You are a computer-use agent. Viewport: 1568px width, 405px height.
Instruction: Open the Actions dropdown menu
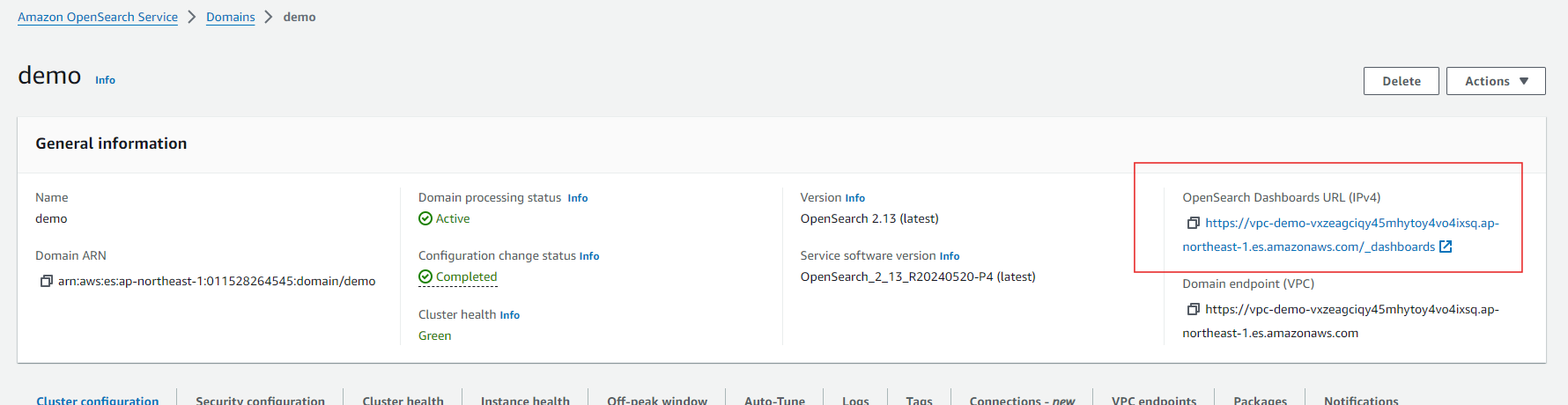pos(1495,81)
